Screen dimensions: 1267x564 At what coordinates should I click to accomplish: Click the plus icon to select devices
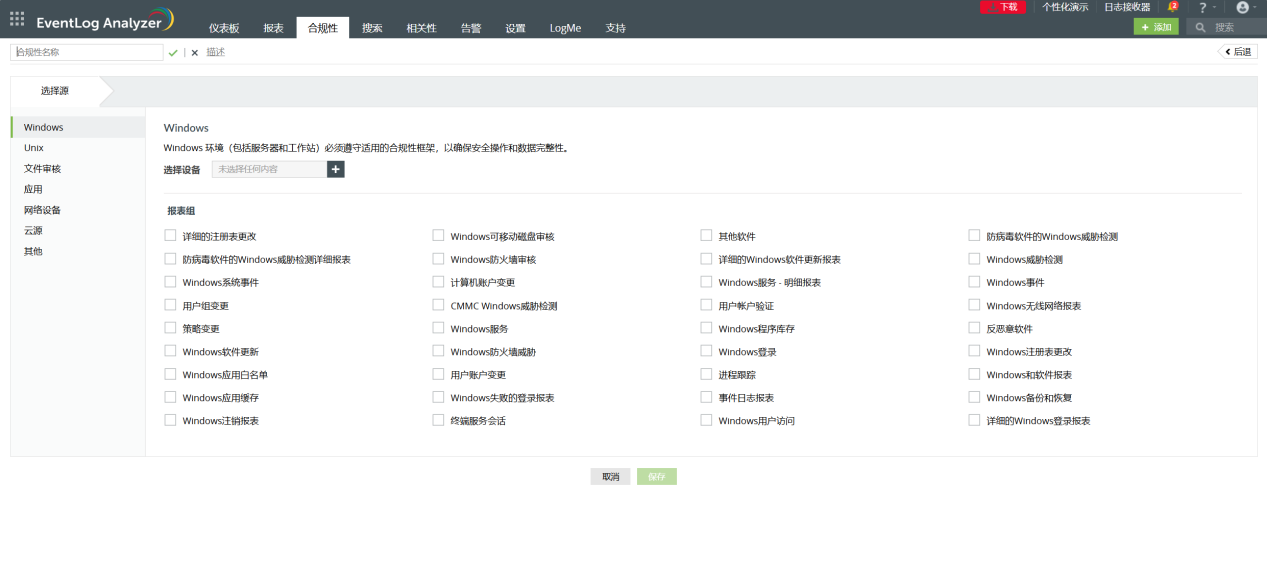tap(336, 169)
